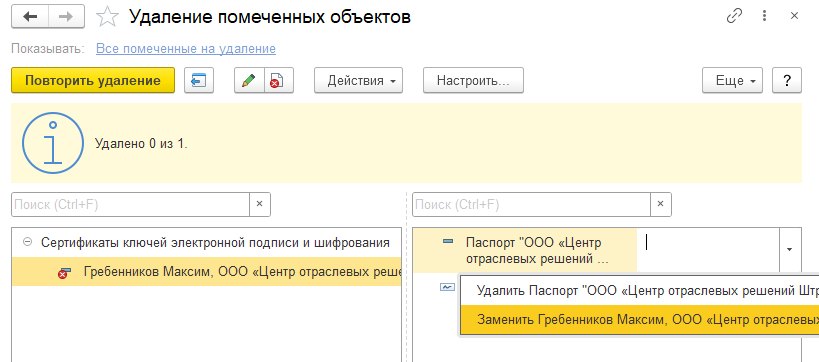This screenshot has height=362, width=819.
Task: Click red-marked icon beside Гребенников Максим
Action: click(x=64, y=273)
